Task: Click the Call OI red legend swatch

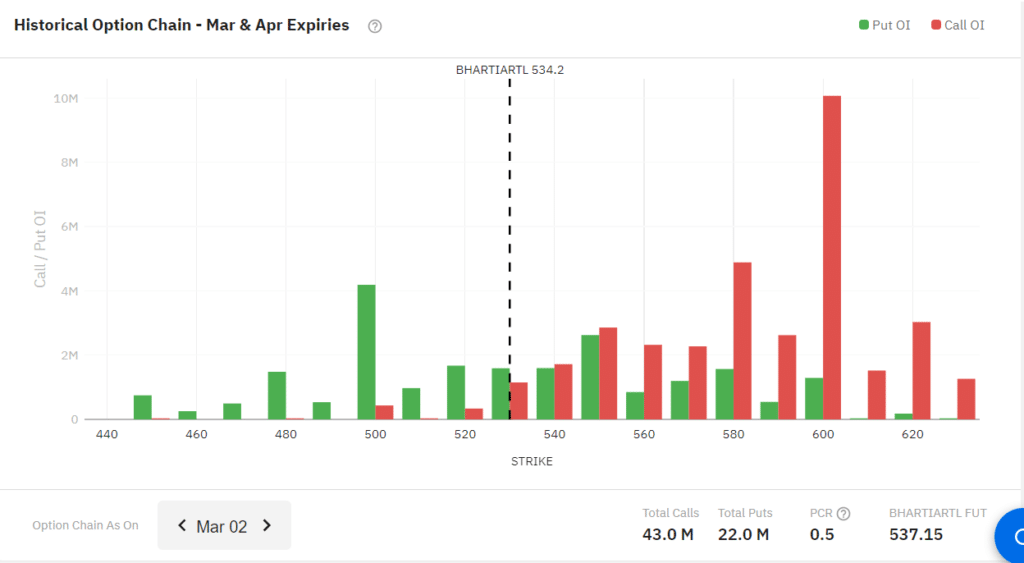Action: click(936, 25)
